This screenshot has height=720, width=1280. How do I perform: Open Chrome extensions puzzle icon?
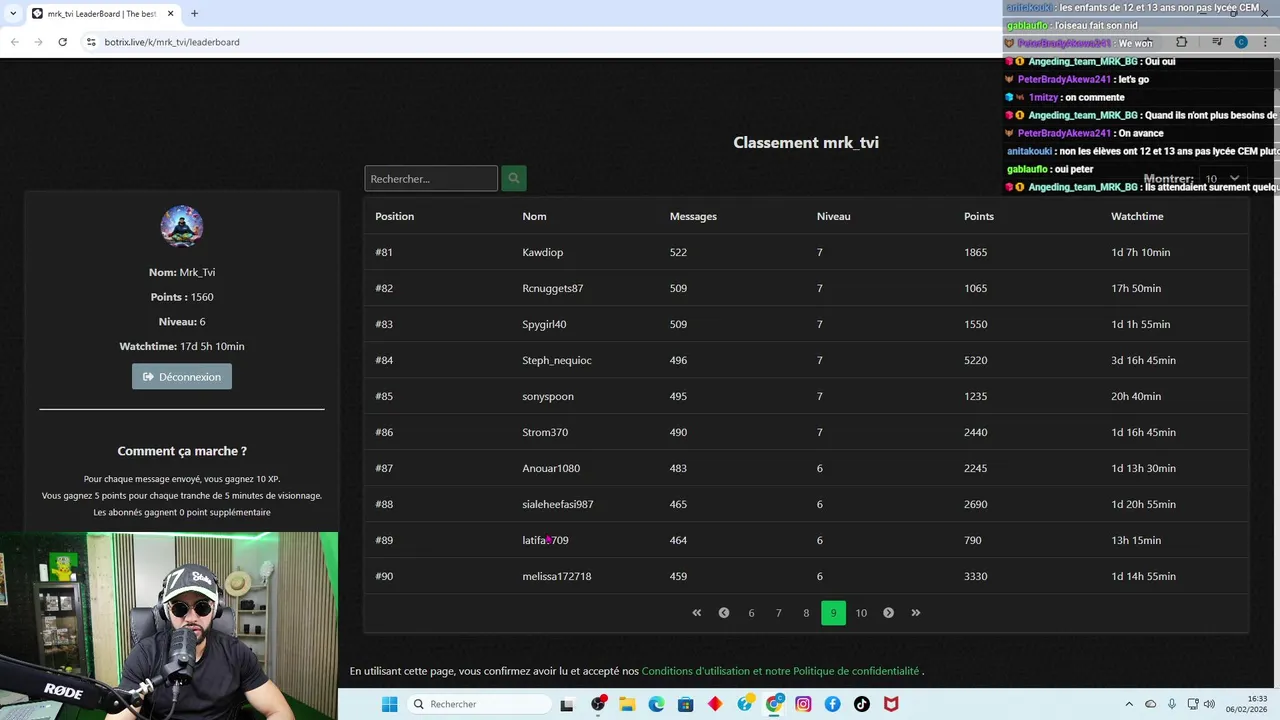click(1181, 42)
